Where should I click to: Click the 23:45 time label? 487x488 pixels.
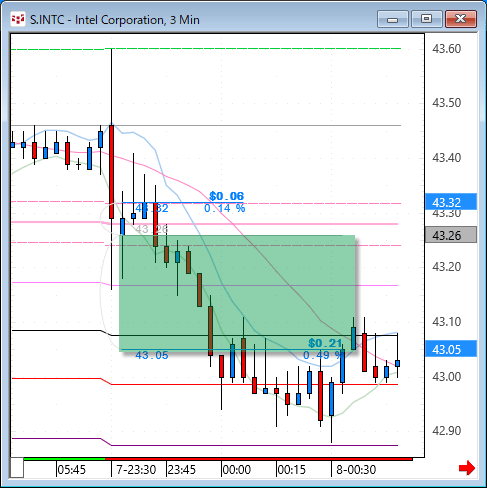(182, 470)
